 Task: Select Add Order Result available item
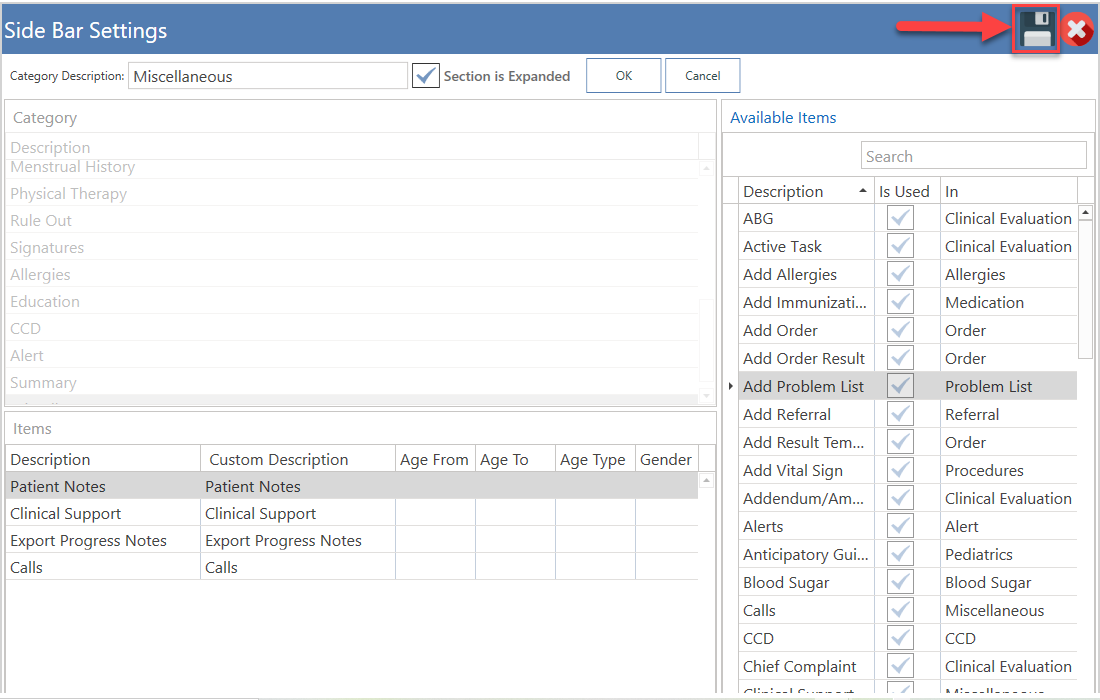tap(804, 358)
